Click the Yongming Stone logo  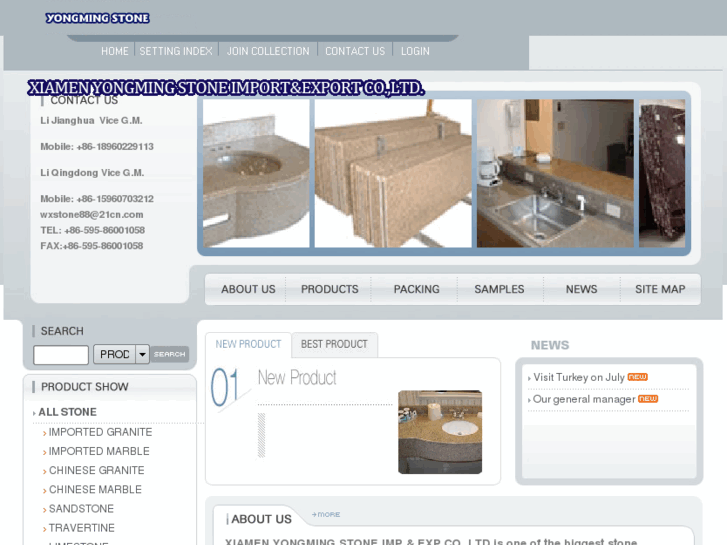[97, 18]
